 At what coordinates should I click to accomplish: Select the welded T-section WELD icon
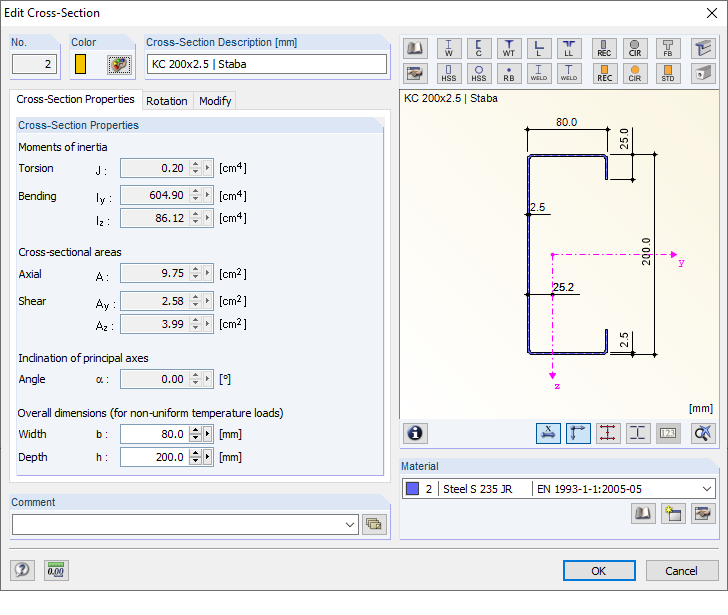(569, 73)
